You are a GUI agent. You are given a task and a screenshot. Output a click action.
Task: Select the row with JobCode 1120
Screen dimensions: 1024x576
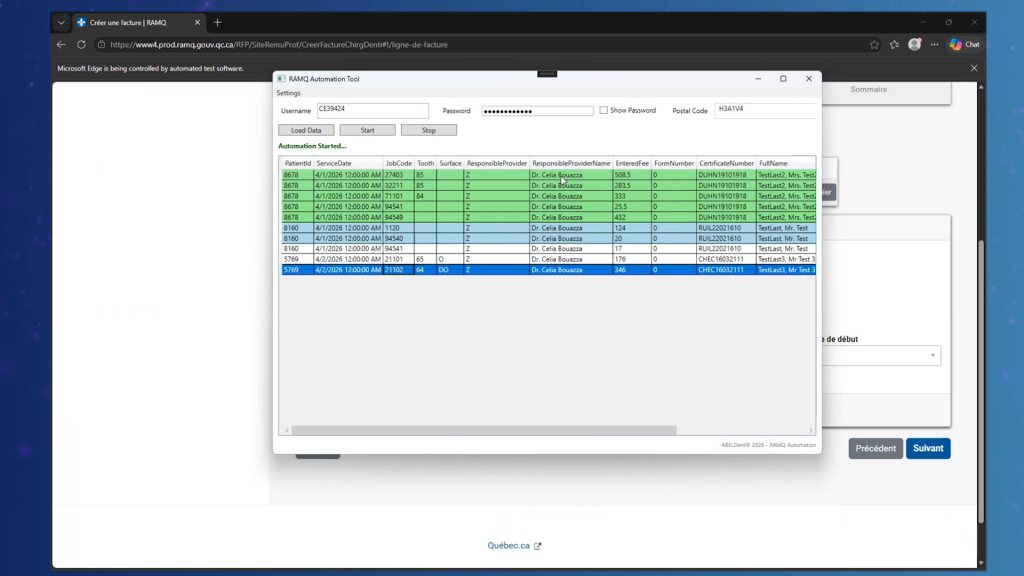549,228
